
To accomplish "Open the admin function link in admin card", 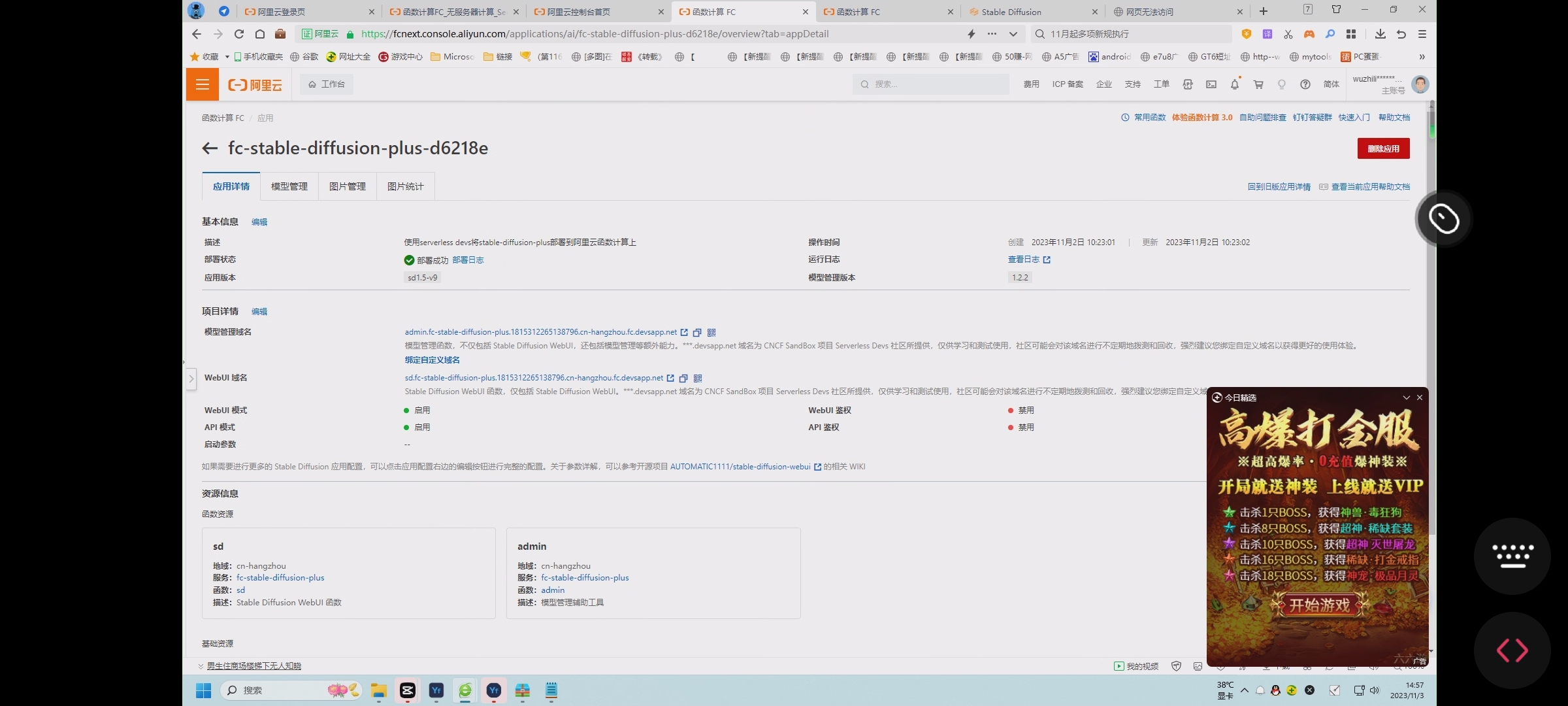I will 553,590.
